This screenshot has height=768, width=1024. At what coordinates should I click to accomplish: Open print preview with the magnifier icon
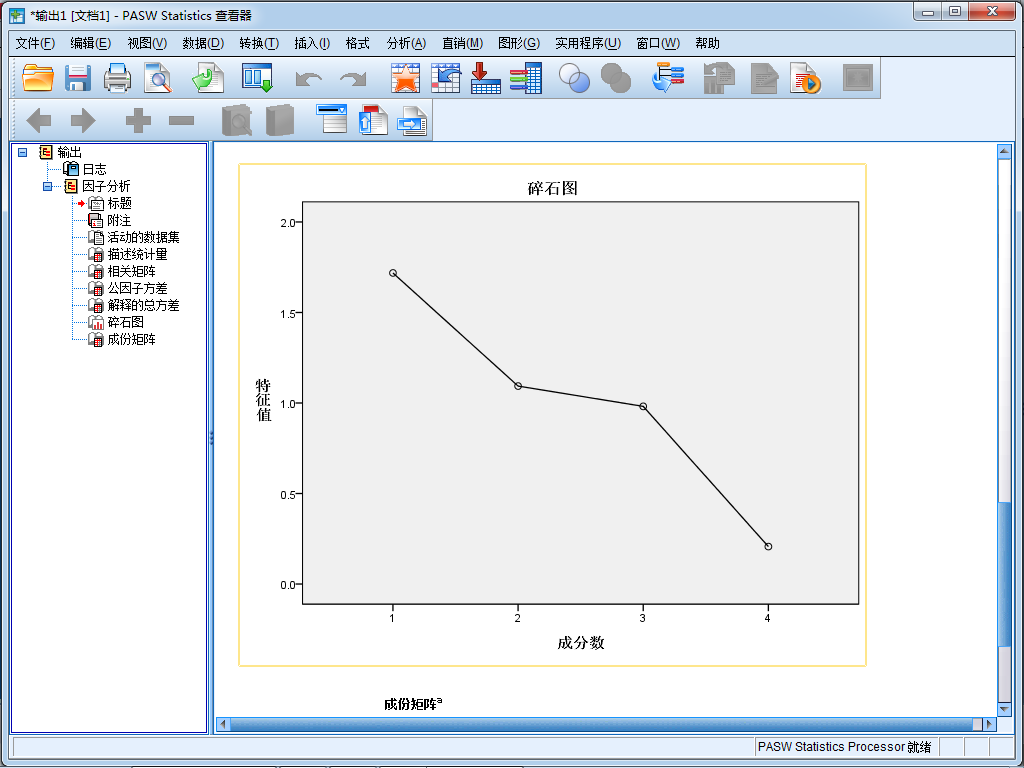(157, 78)
